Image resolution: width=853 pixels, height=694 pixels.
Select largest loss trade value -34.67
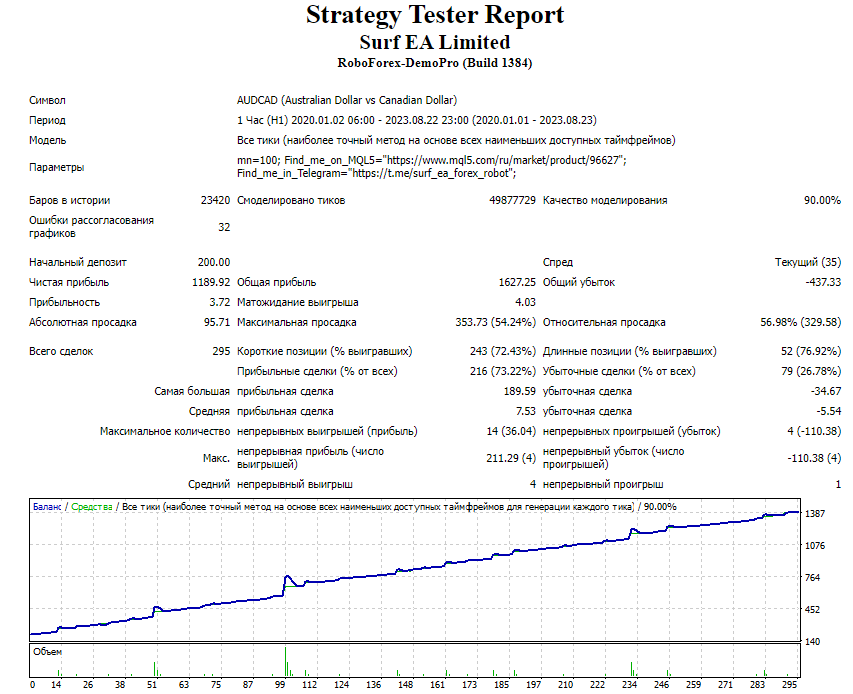click(825, 392)
